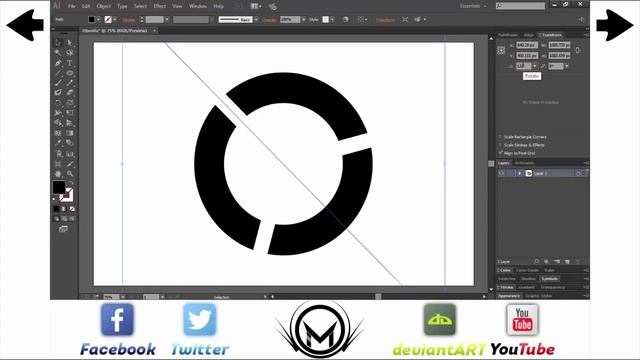640x360 pixels.
Task: Click toolbox Fill color swatch
Action: [59, 187]
